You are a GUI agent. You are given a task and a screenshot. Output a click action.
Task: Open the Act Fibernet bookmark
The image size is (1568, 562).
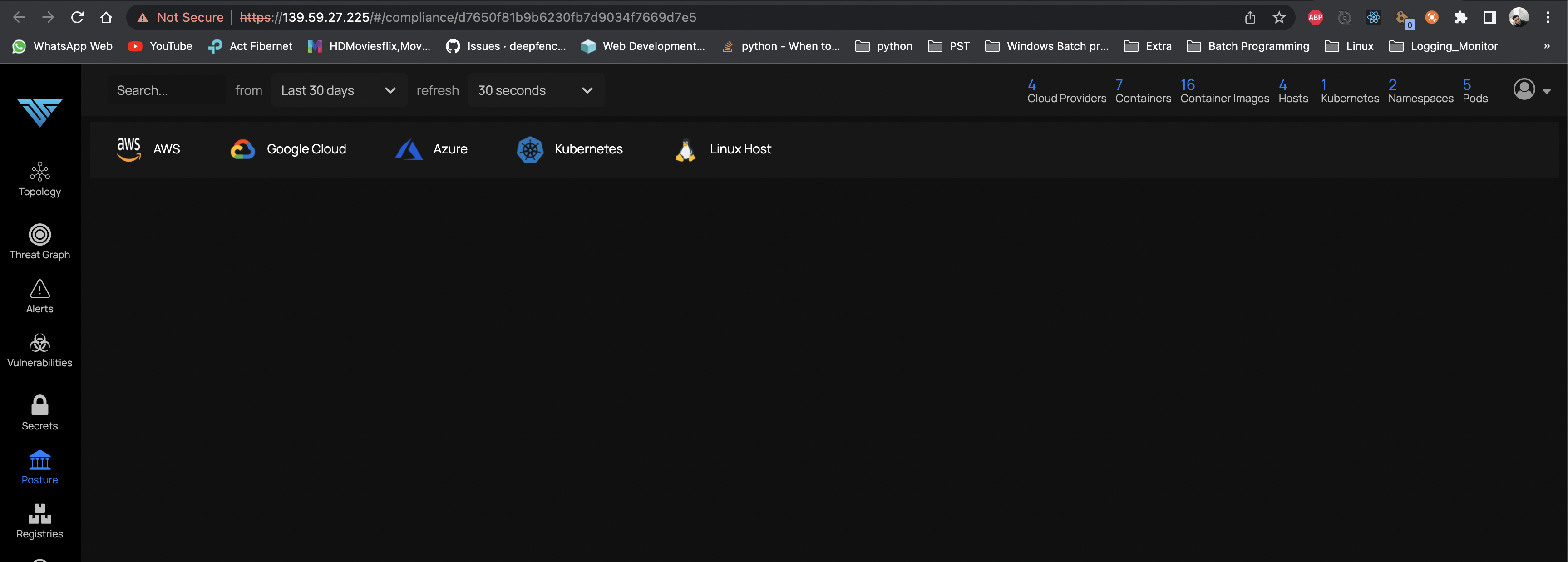pos(250,46)
